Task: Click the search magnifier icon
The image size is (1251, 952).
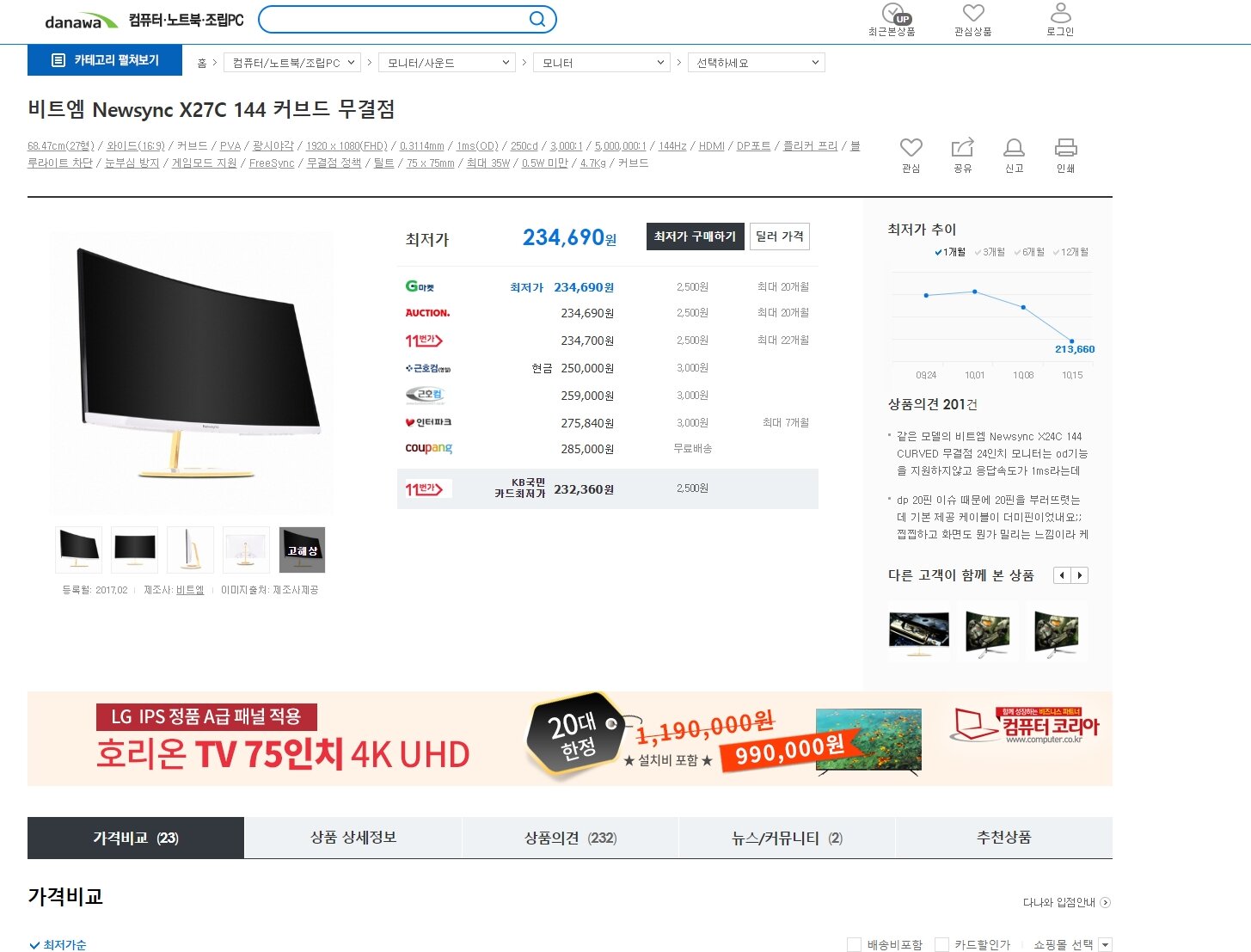Action: [x=537, y=19]
